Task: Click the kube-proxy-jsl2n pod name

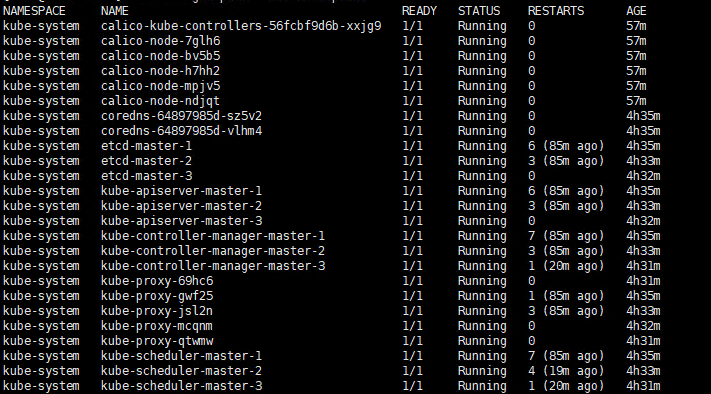Action: (157, 311)
